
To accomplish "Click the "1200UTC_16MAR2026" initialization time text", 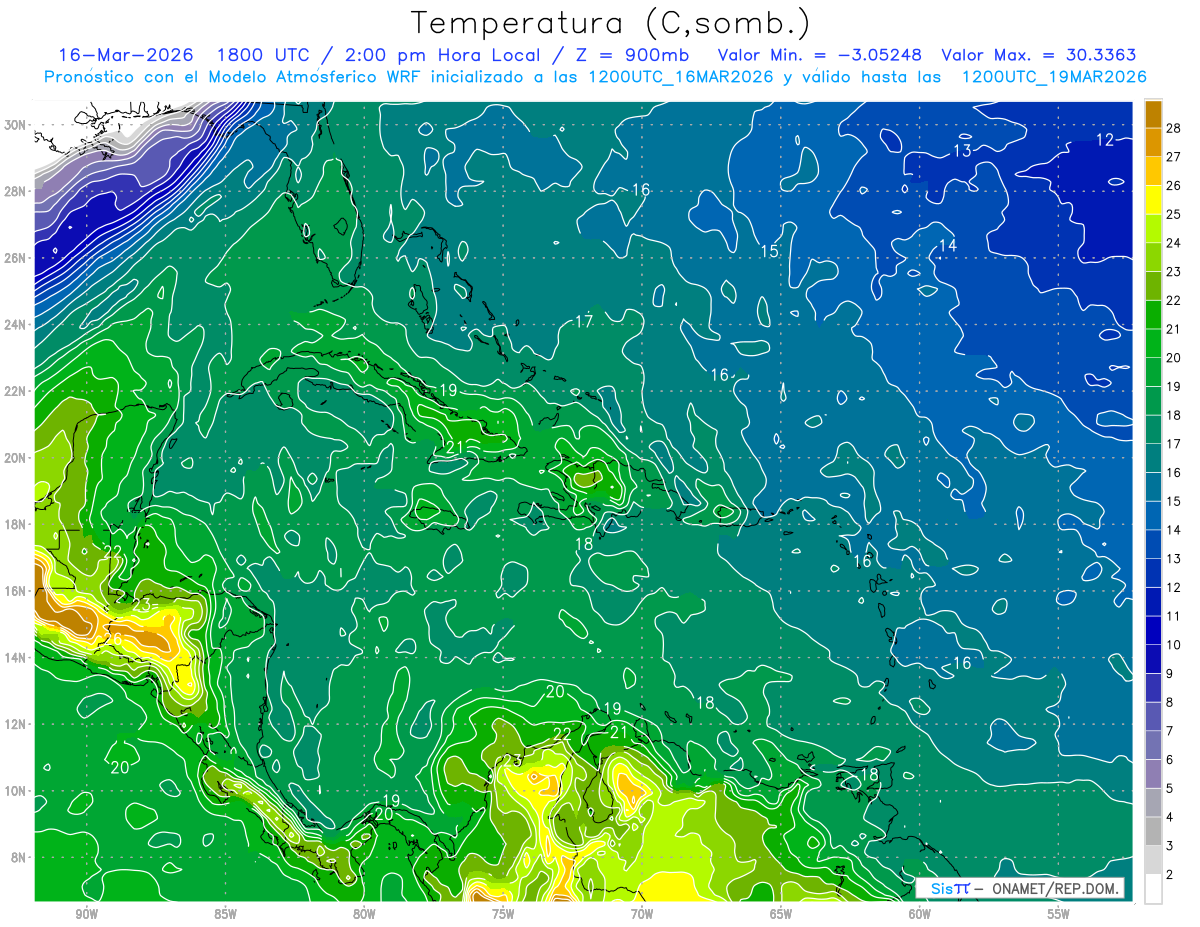I will [679, 77].
